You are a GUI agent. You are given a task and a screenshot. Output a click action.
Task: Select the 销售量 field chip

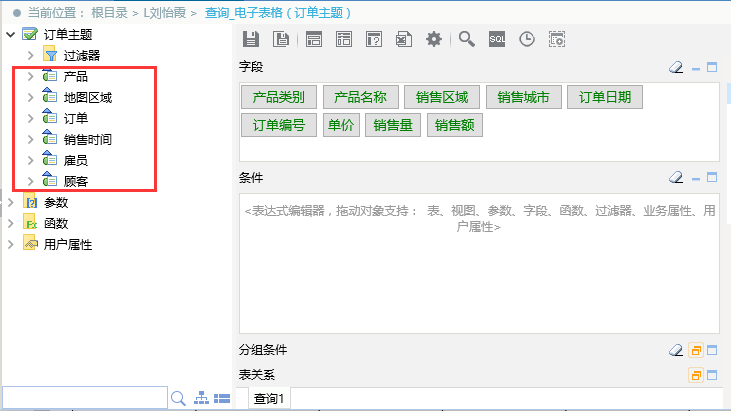pyautogui.click(x=393, y=125)
